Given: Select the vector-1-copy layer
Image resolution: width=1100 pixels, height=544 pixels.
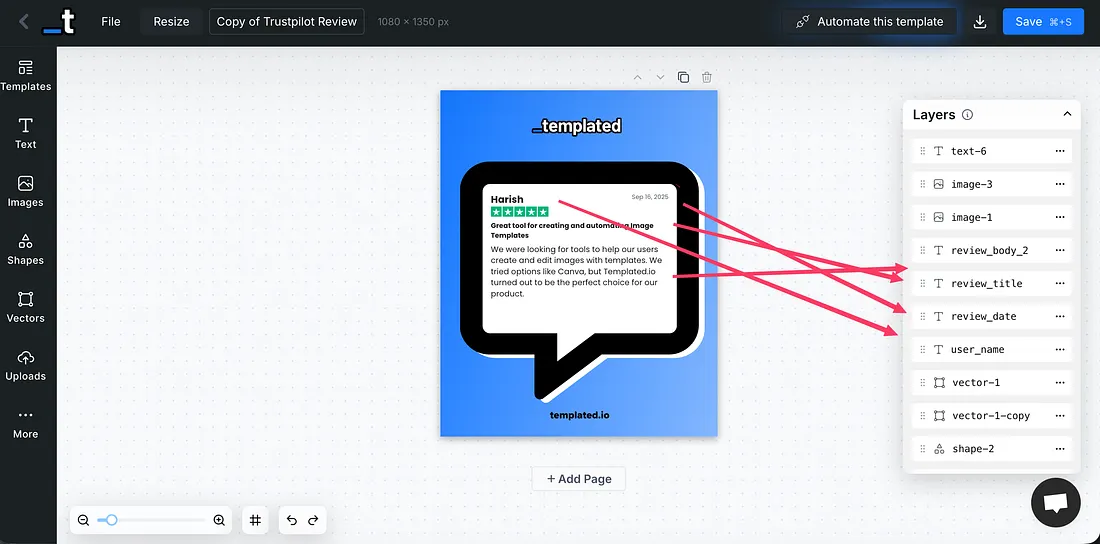Looking at the screenshot, I should (x=992, y=415).
